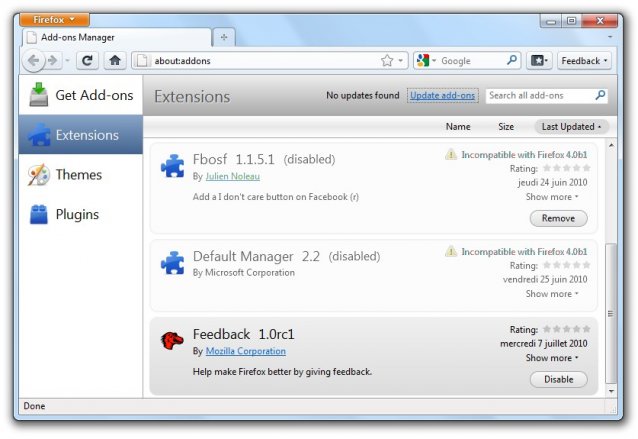The width and height of the screenshot is (638, 439).
Task: Open the Mozilla Corporation link
Action: point(245,351)
